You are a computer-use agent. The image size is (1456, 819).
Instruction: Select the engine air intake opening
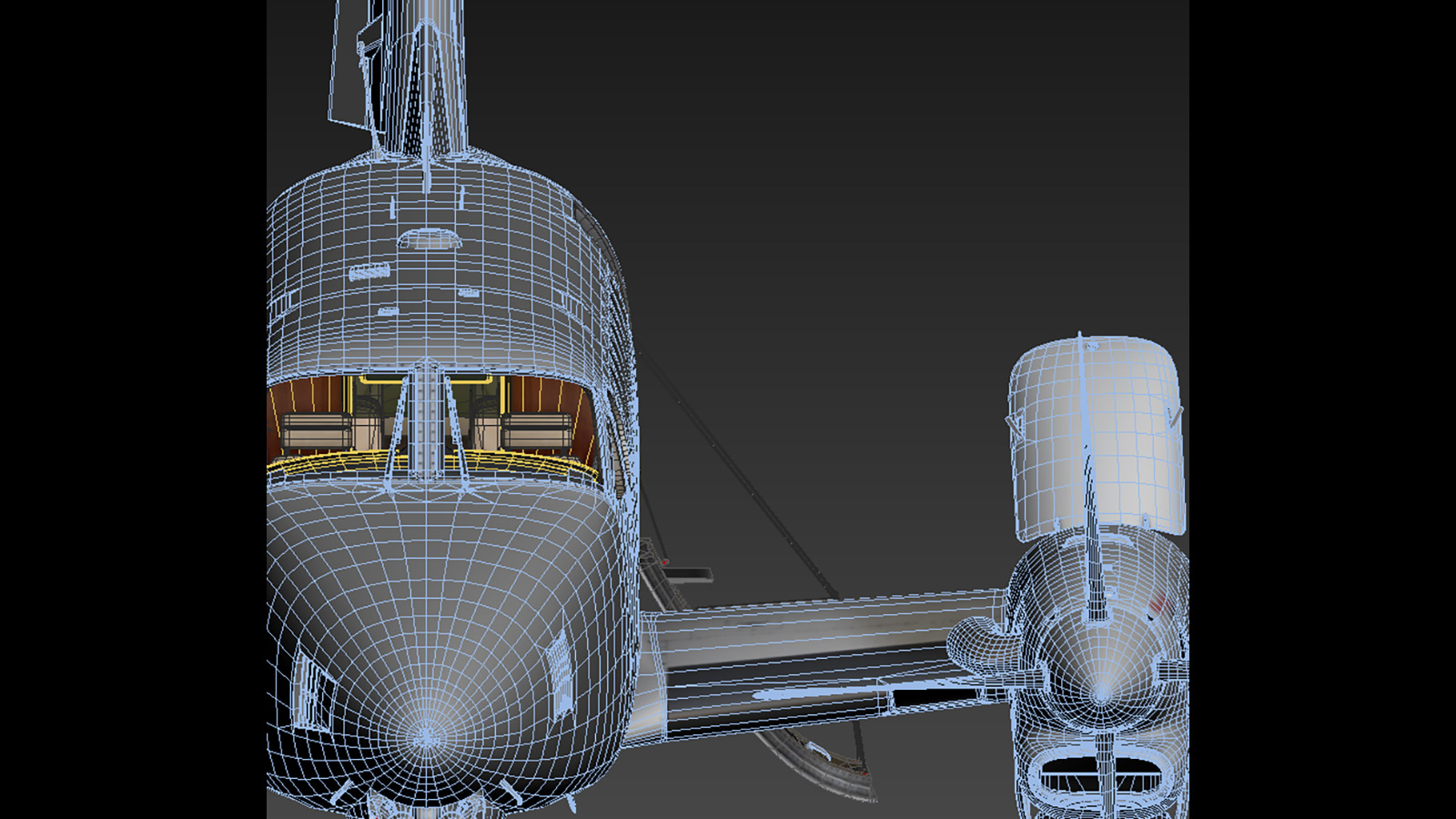[1101, 776]
